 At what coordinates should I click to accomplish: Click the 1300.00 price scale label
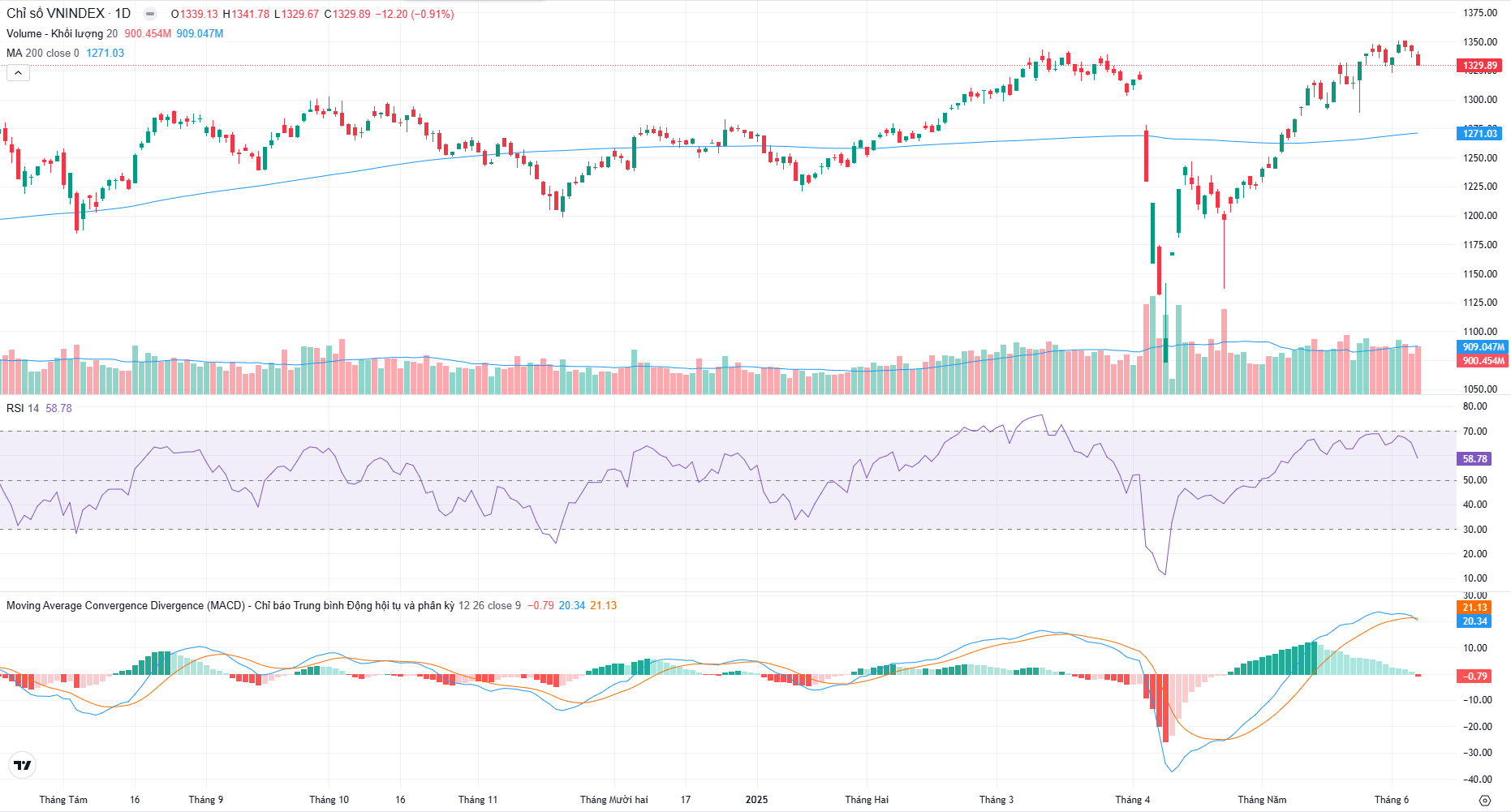click(x=1480, y=100)
